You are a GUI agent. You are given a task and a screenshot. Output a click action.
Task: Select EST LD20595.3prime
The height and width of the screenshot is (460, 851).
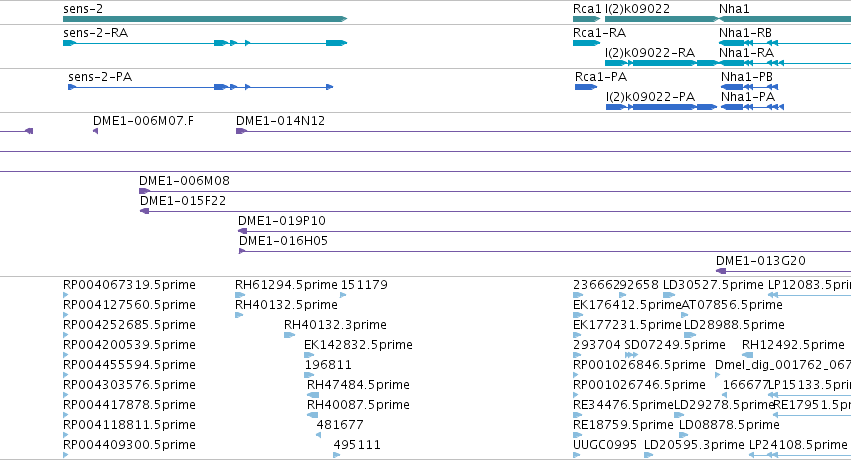(x=694, y=445)
